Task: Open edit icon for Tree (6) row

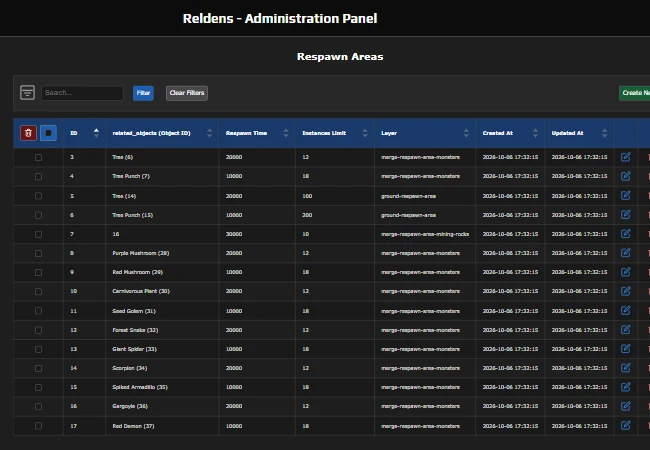Action: (626, 157)
